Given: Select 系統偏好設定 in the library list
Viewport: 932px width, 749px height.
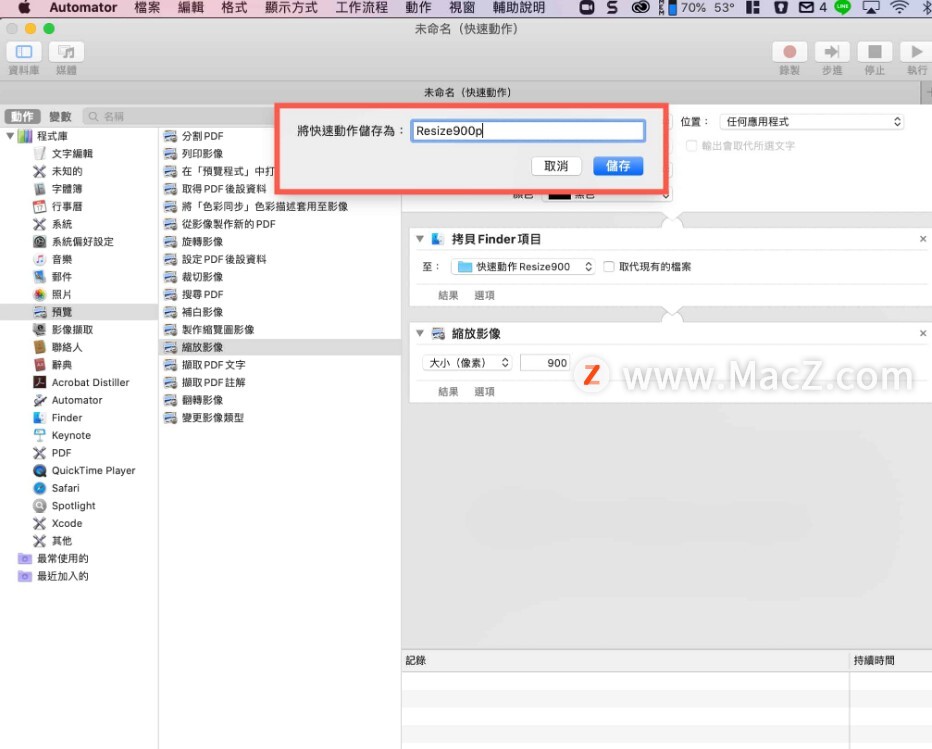Looking at the screenshot, I should coord(82,241).
